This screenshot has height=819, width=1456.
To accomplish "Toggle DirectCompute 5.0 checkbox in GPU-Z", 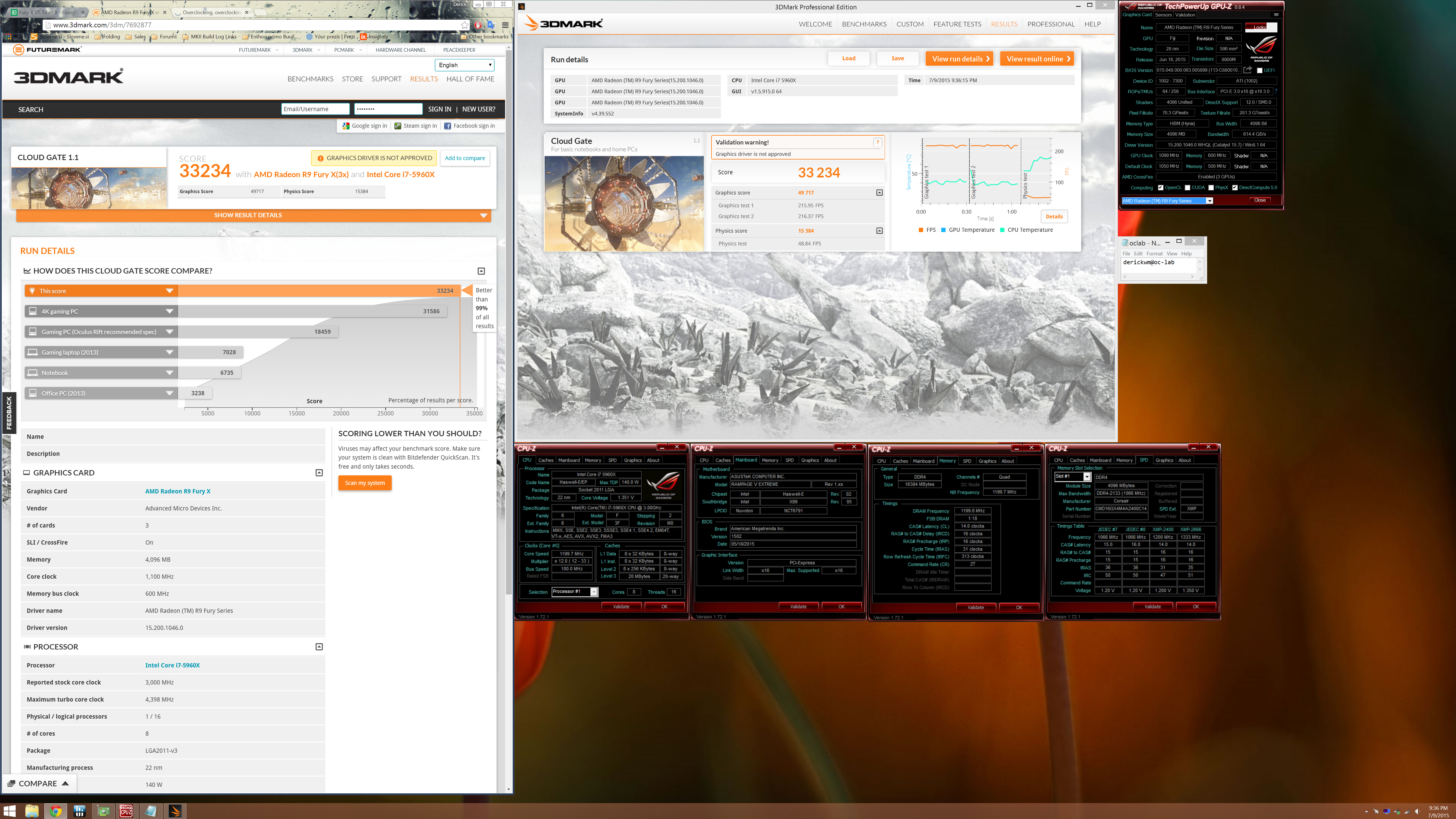I will [x=1234, y=188].
